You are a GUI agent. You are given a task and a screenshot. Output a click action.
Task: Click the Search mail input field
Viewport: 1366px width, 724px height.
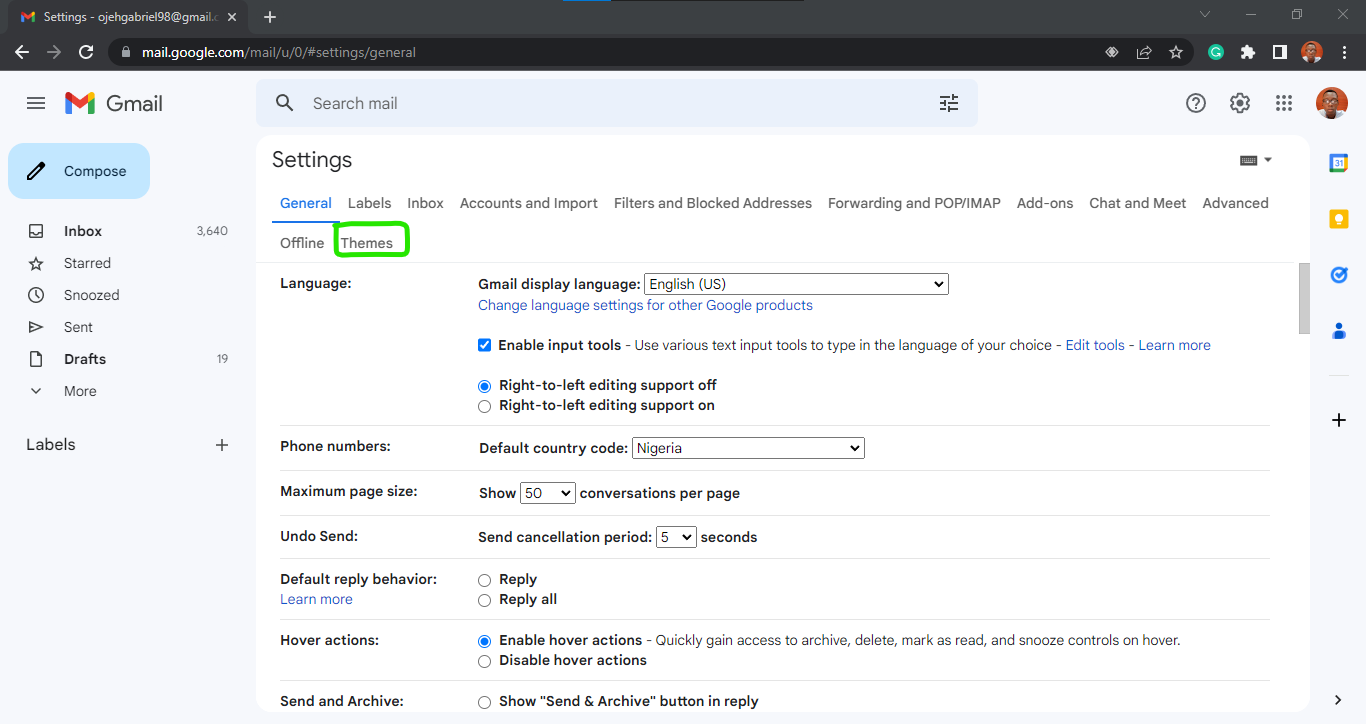[500, 102]
